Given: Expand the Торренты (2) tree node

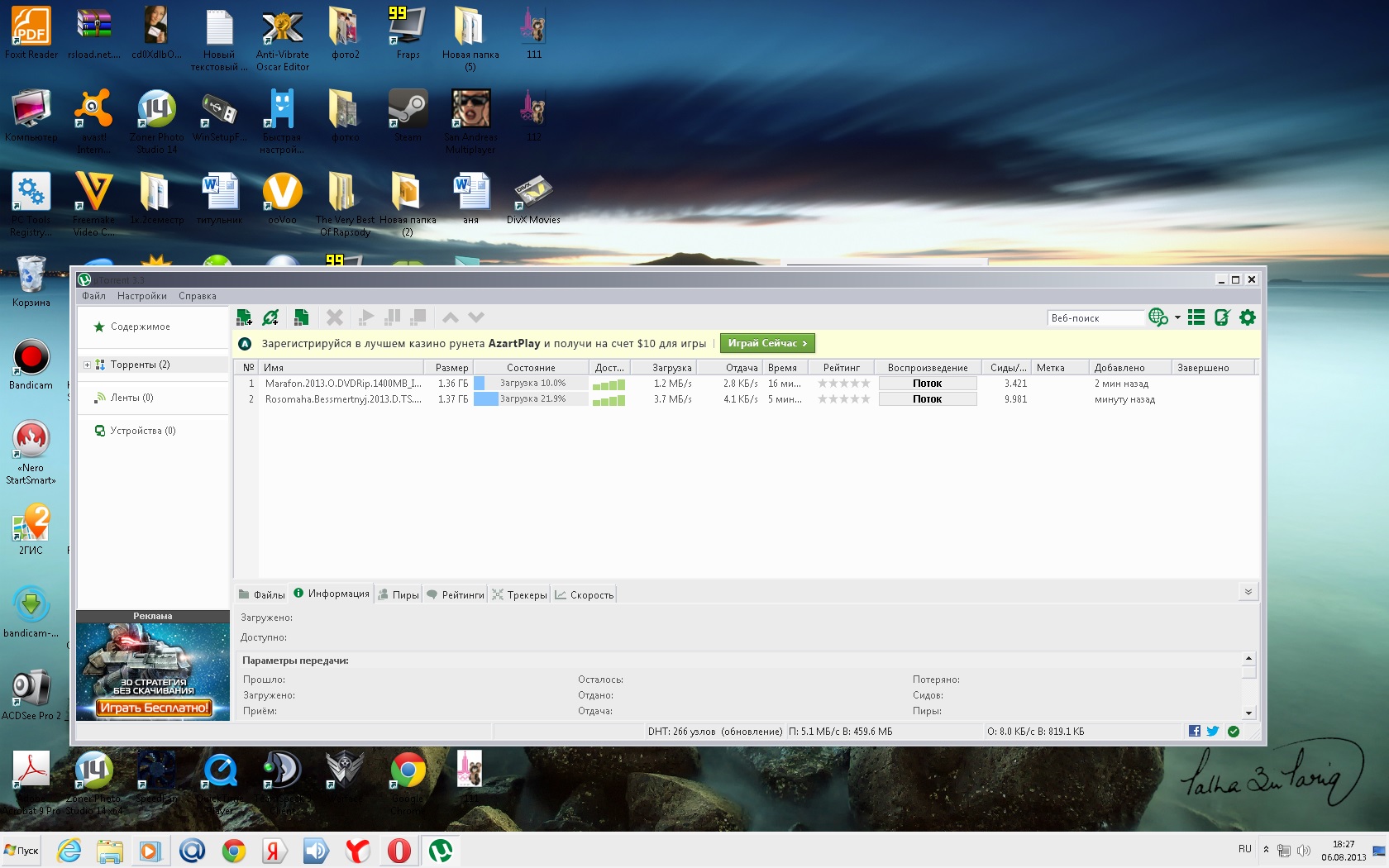Looking at the screenshot, I should [x=87, y=365].
